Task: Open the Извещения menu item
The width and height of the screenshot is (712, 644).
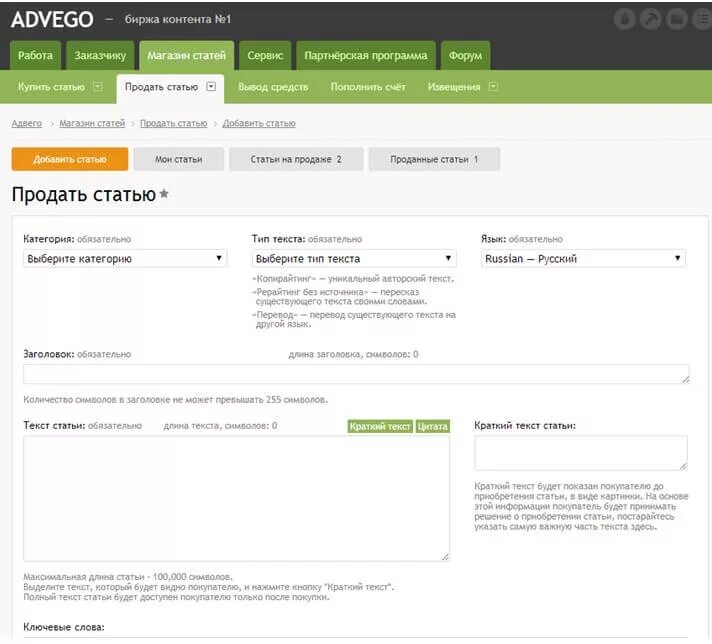Action: click(454, 87)
